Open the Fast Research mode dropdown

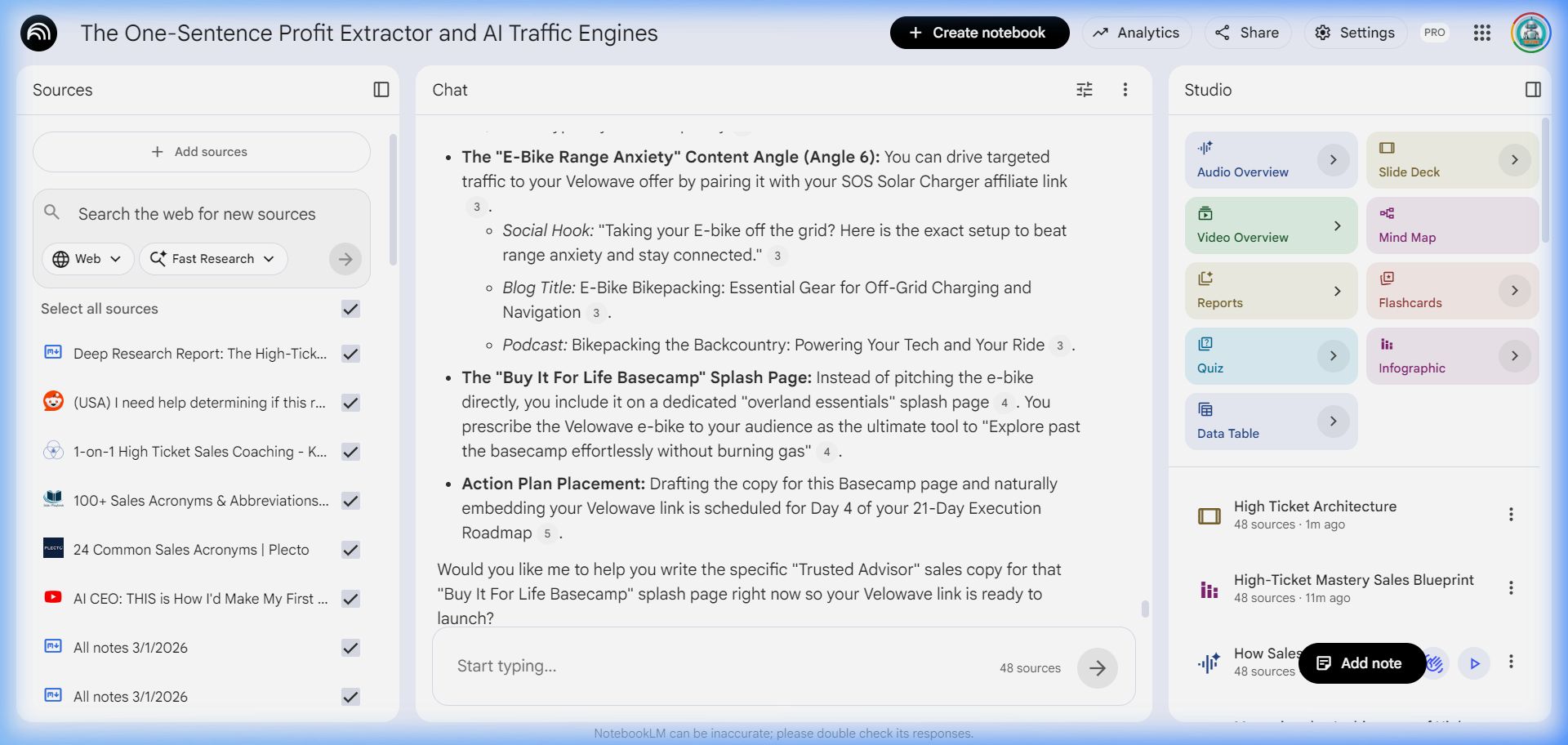click(213, 259)
